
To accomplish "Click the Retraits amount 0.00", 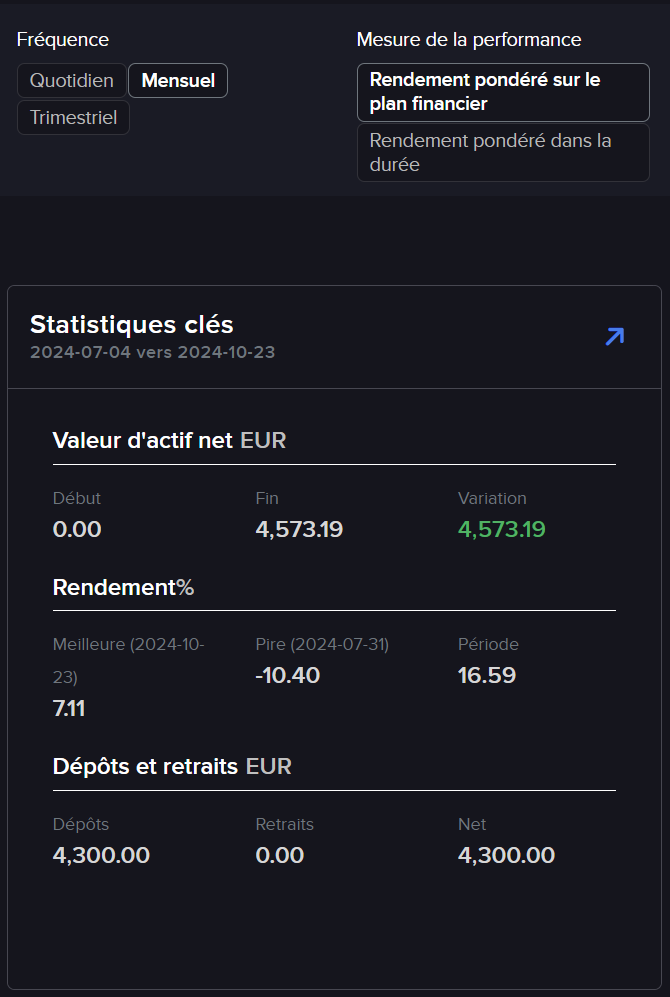I will tap(280, 855).
